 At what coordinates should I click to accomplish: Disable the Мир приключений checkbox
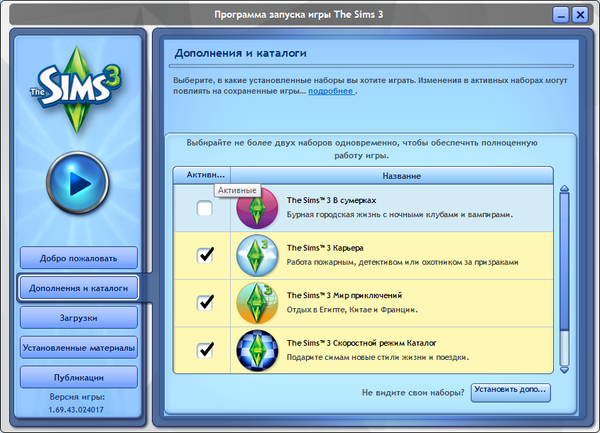coord(205,302)
